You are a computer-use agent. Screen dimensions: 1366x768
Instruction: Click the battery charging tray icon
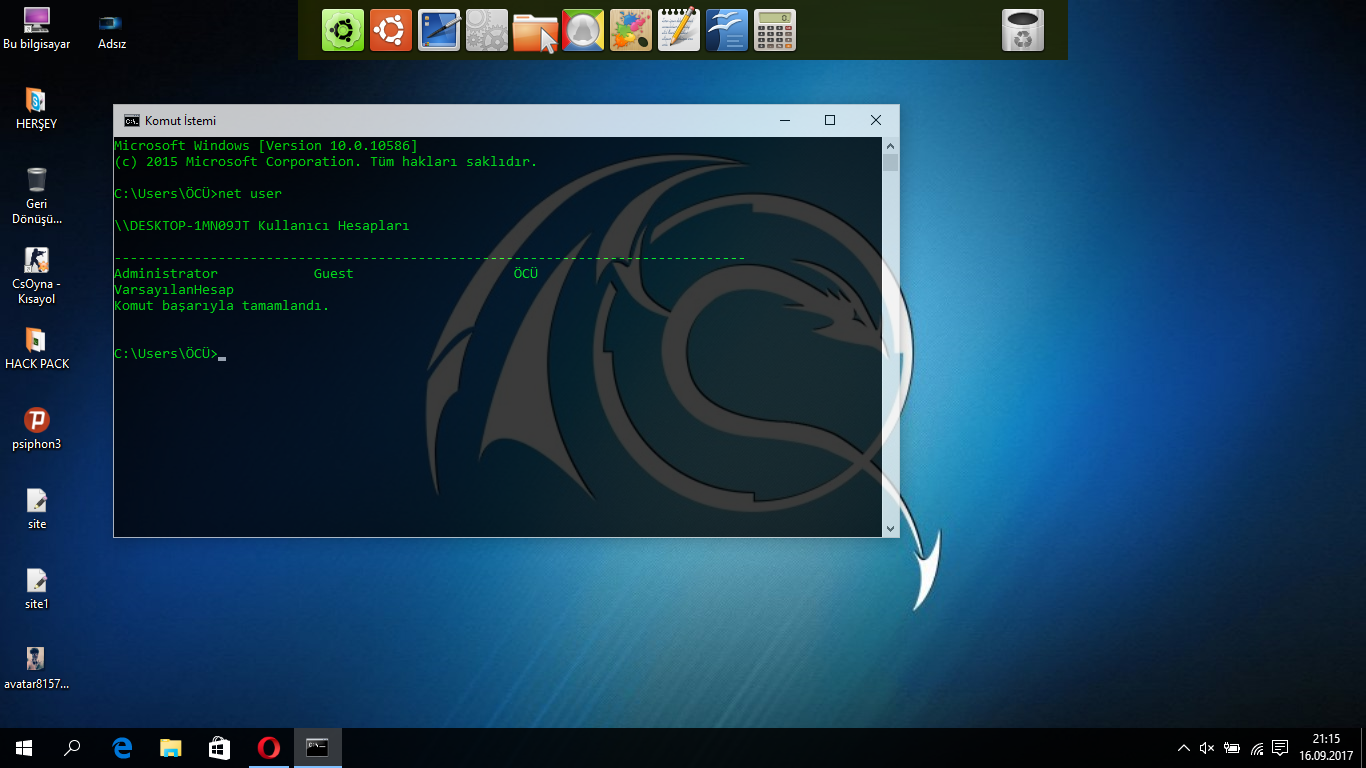coord(1232,748)
